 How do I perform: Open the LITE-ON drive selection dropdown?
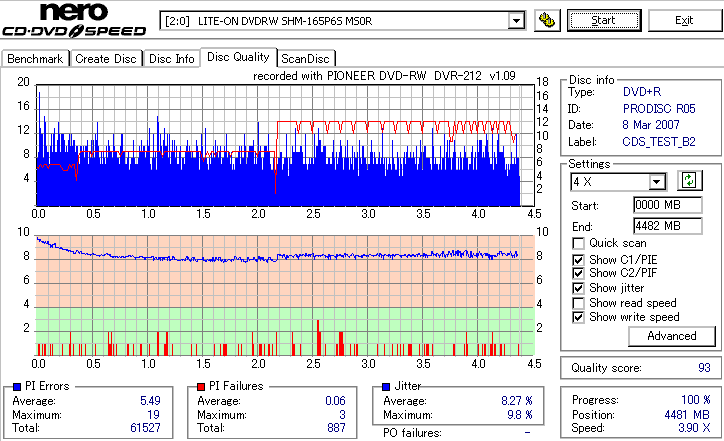click(x=516, y=21)
